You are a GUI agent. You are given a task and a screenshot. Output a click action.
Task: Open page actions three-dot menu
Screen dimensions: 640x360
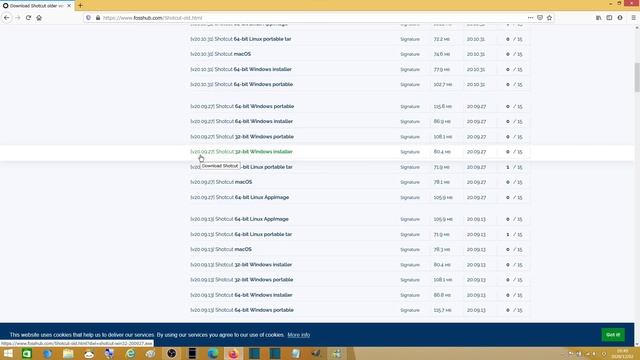pyautogui.click(x=530, y=18)
